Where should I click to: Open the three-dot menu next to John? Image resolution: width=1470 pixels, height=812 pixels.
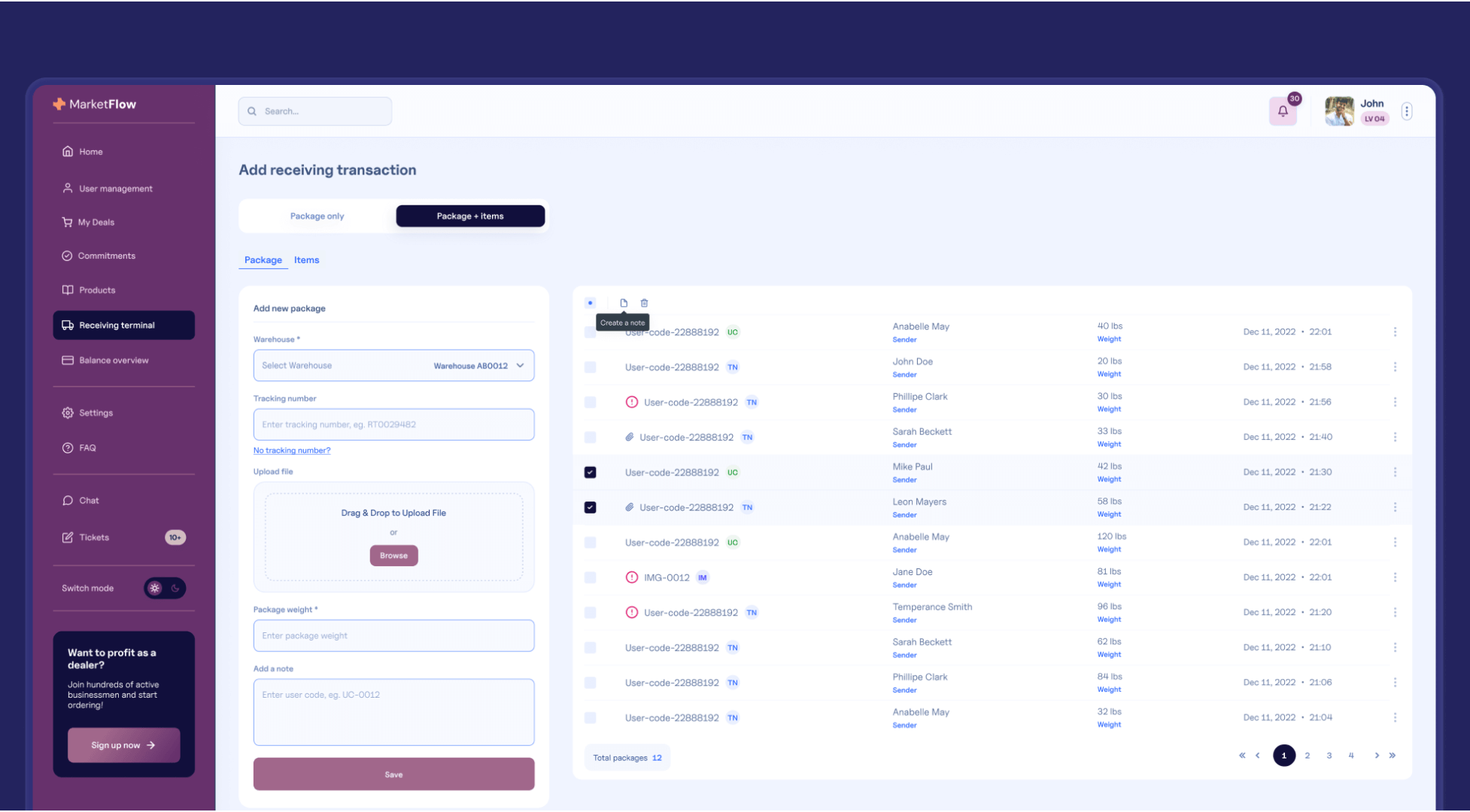pyautogui.click(x=1407, y=111)
